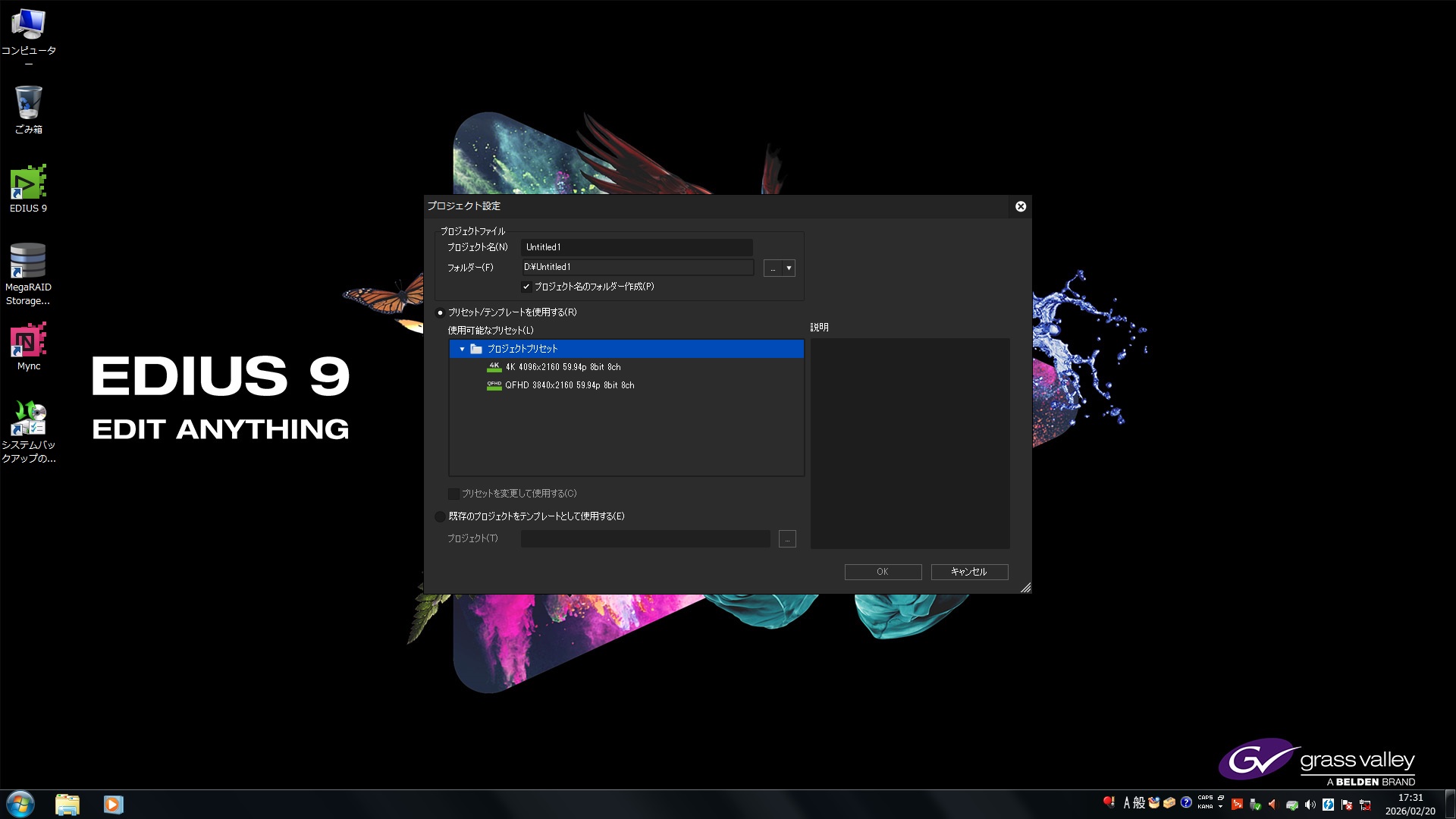
Task: Click the プロジェクト名 text field
Action: tap(636, 247)
